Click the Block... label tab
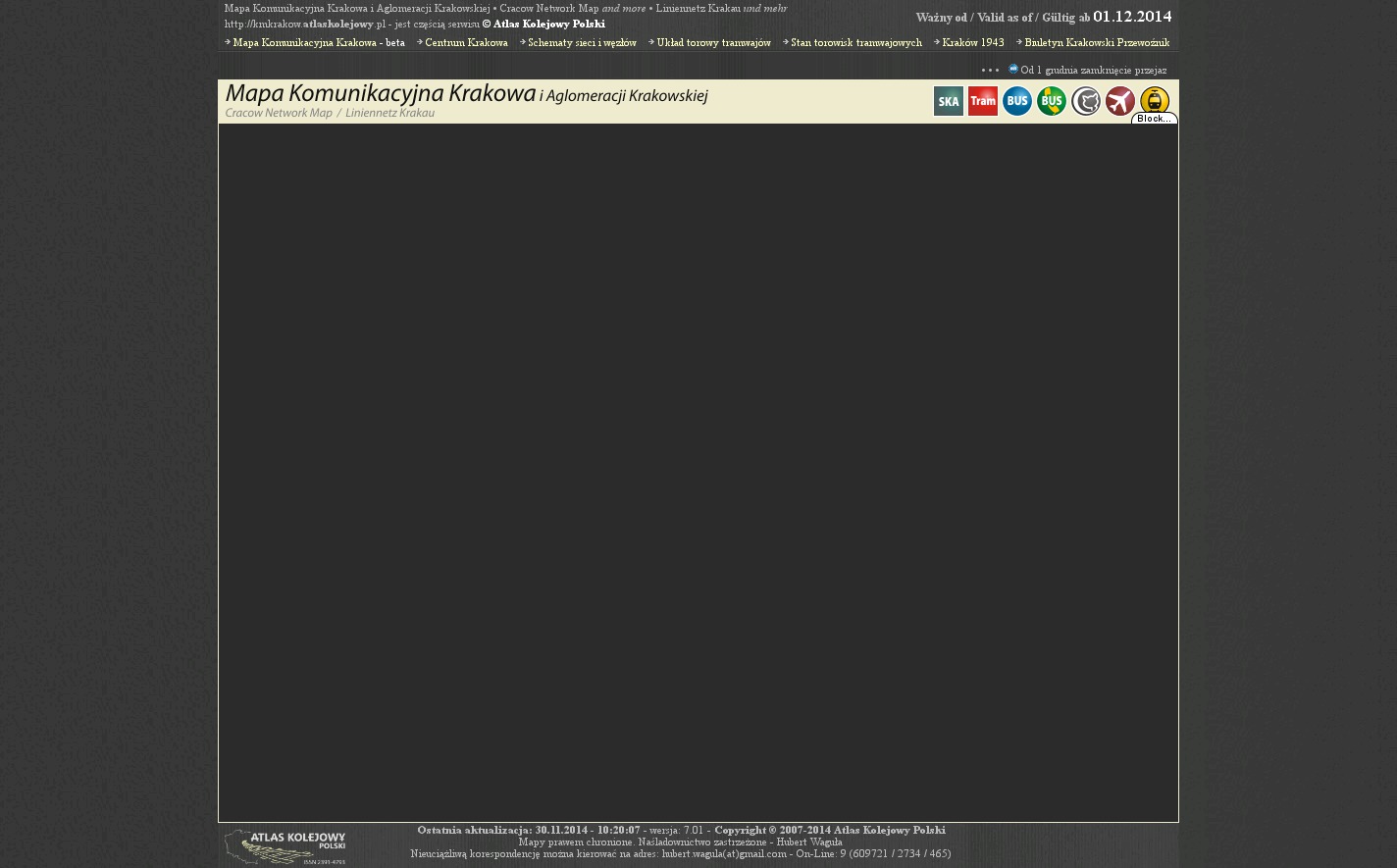 (1154, 119)
